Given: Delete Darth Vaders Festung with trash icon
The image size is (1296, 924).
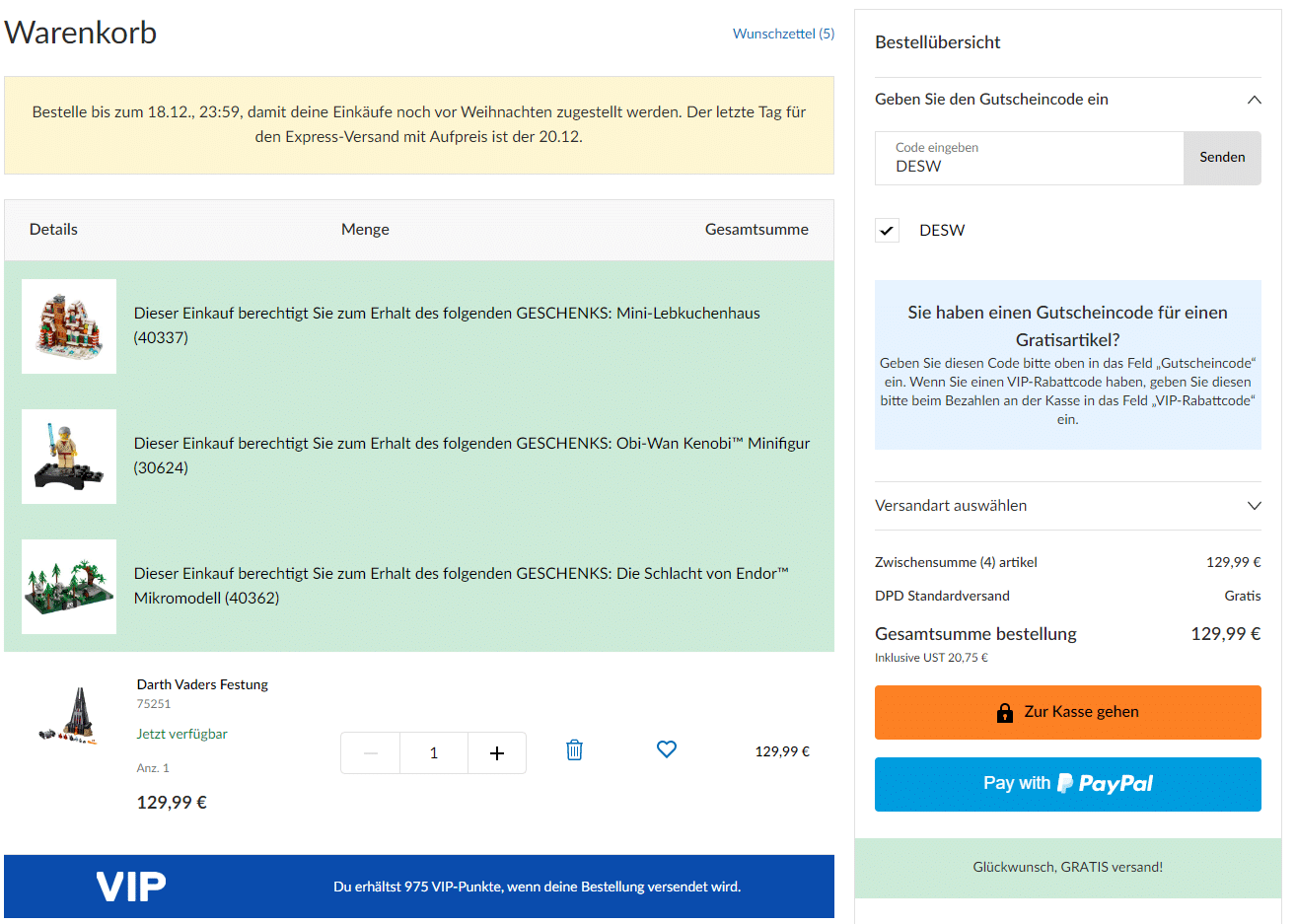Looking at the screenshot, I should 574,750.
